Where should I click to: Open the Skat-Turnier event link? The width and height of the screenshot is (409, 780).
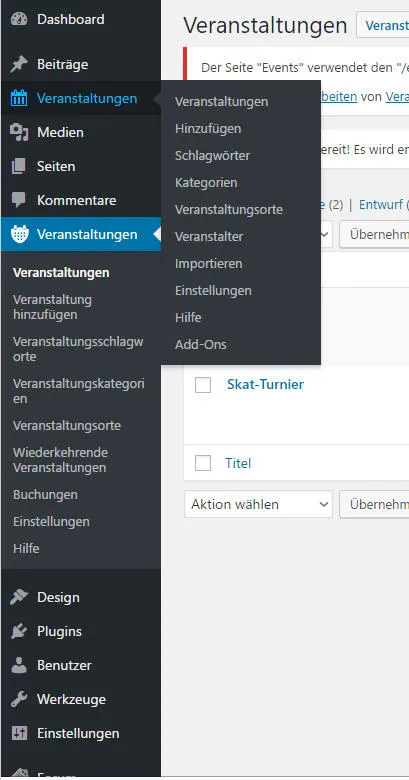265,385
